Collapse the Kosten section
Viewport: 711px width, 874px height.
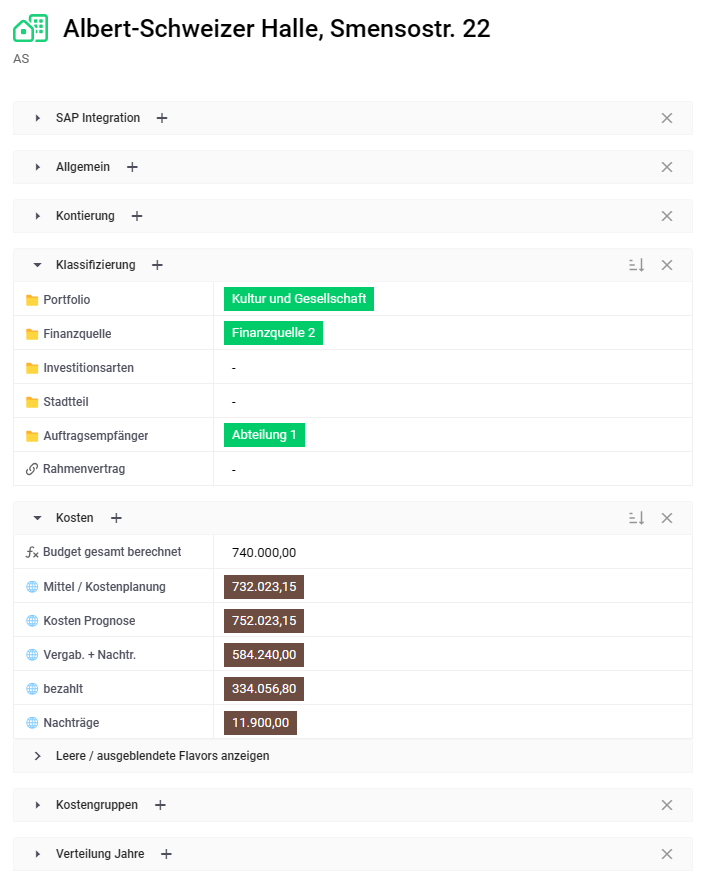pos(37,518)
